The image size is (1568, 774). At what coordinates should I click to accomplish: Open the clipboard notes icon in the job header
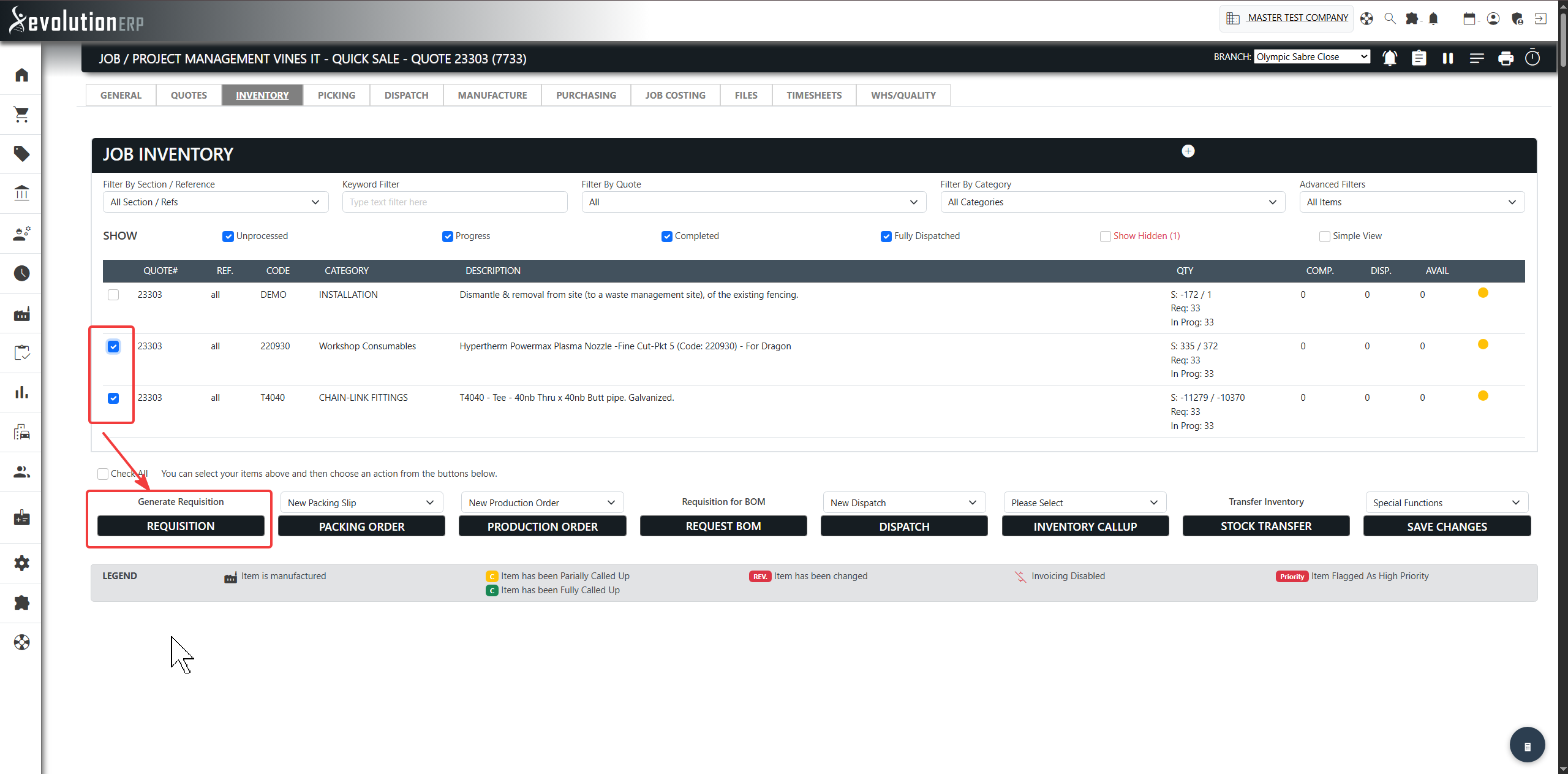coord(1419,58)
